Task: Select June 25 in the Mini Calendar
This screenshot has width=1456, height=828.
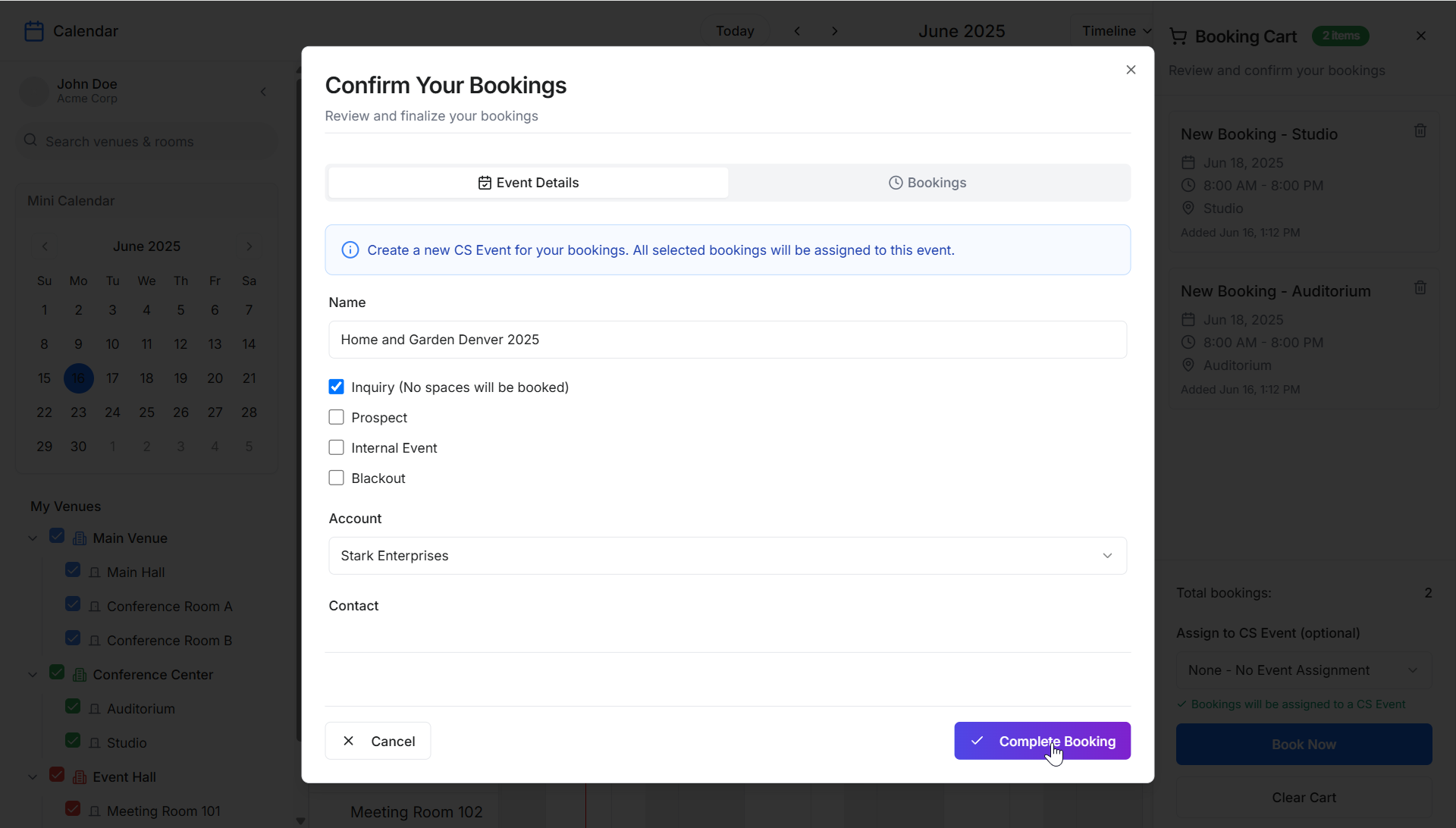Action: pyautogui.click(x=146, y=412)
